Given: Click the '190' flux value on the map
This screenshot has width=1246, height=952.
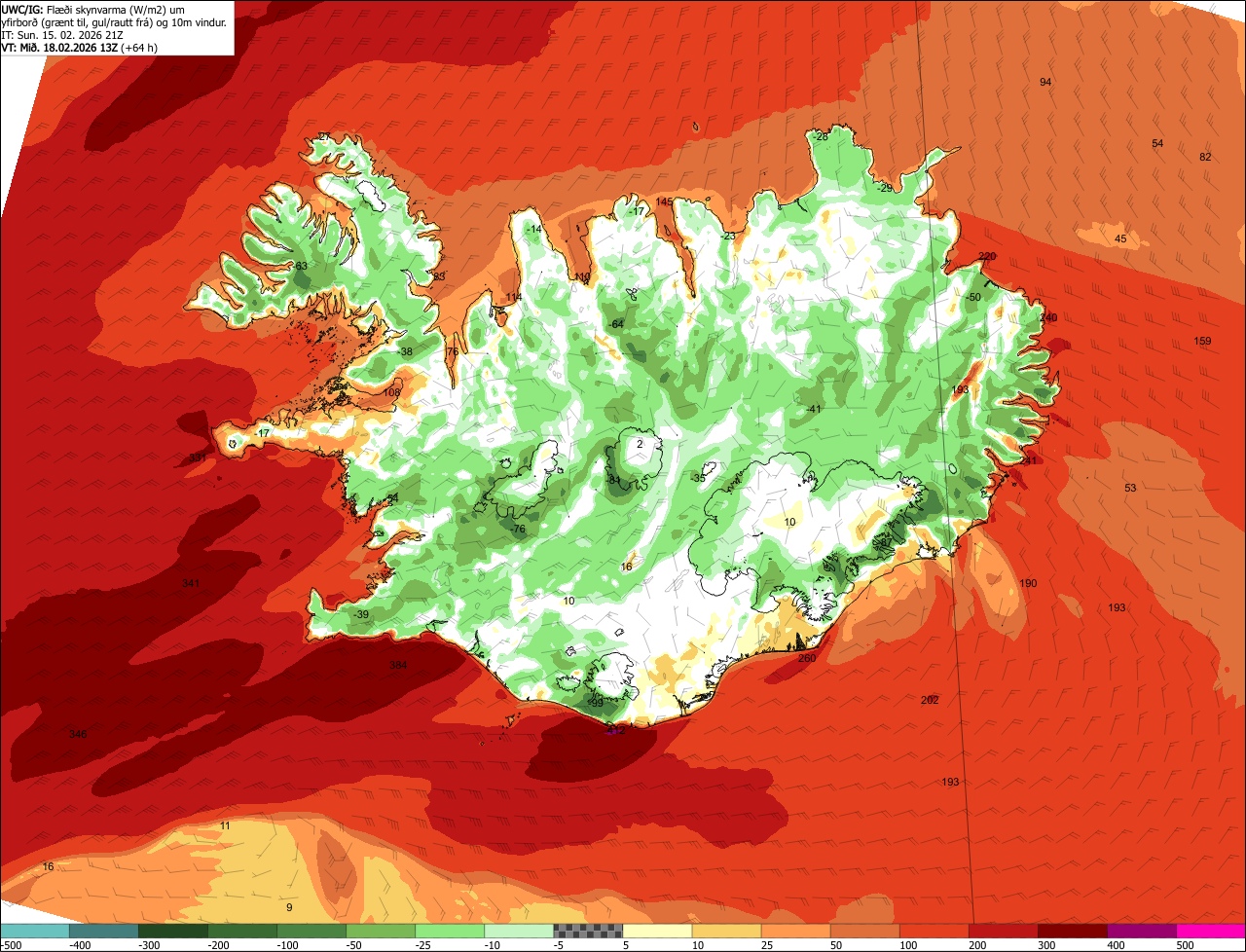Looking at the screenshot, I should pos(1029,583).
